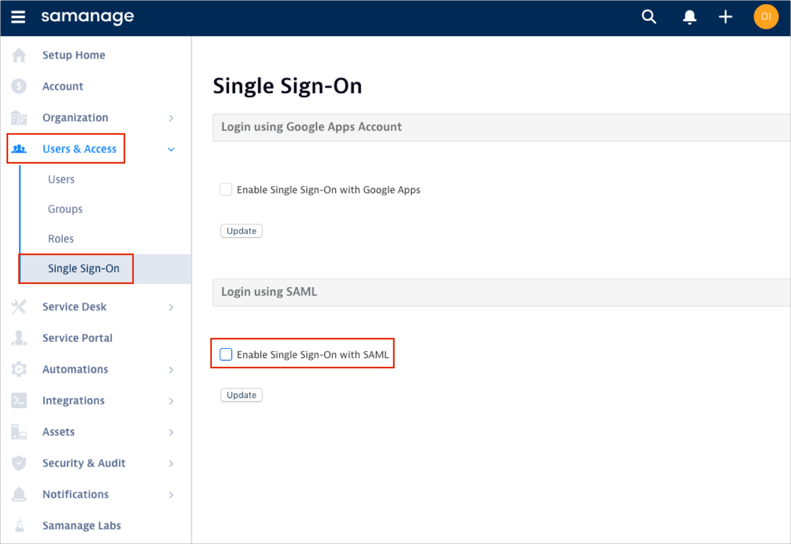Click the Setup Home house icon

click(x=19, y=55)
